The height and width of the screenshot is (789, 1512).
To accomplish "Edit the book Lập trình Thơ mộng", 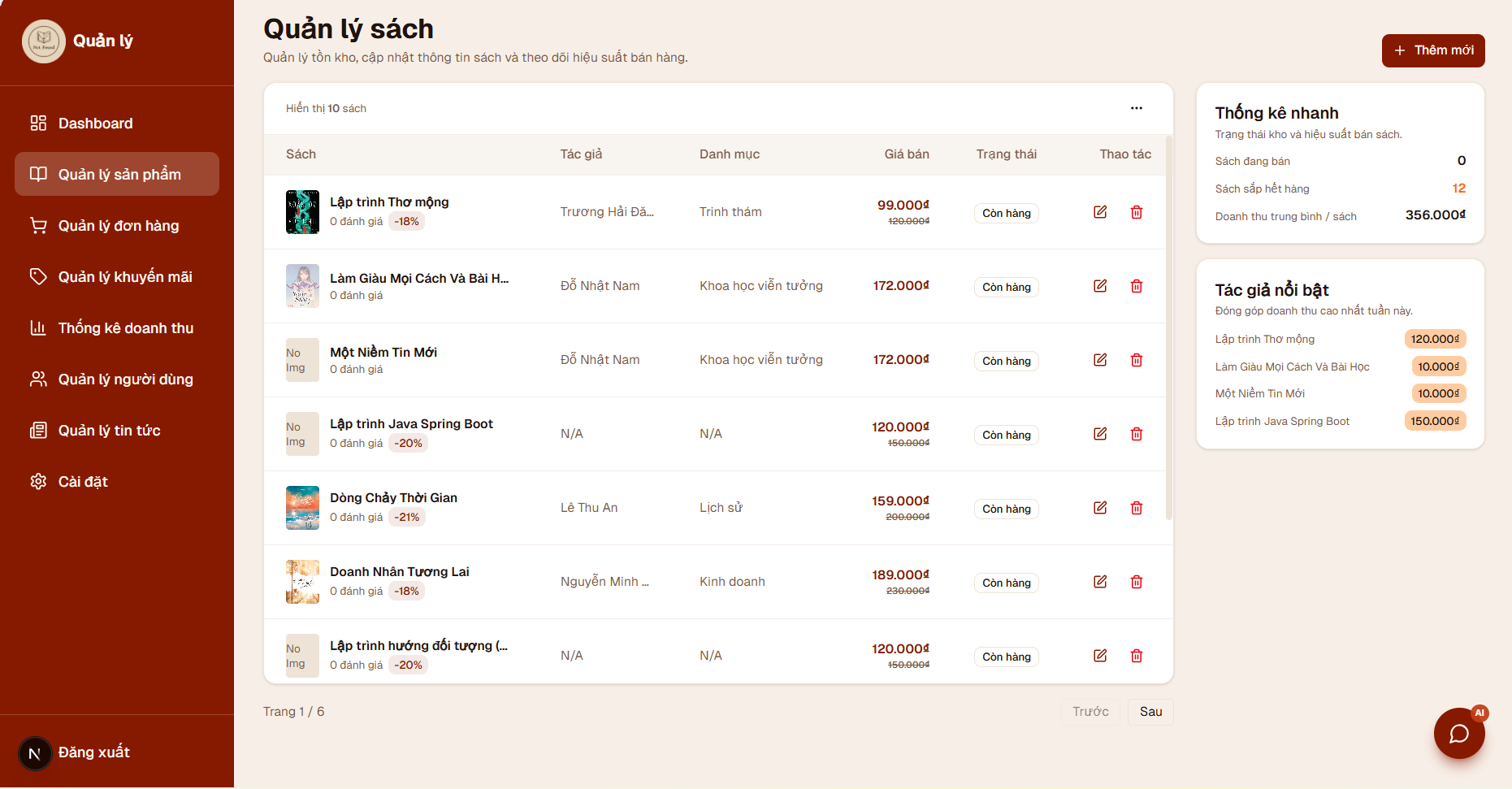I will (1100, 212).
